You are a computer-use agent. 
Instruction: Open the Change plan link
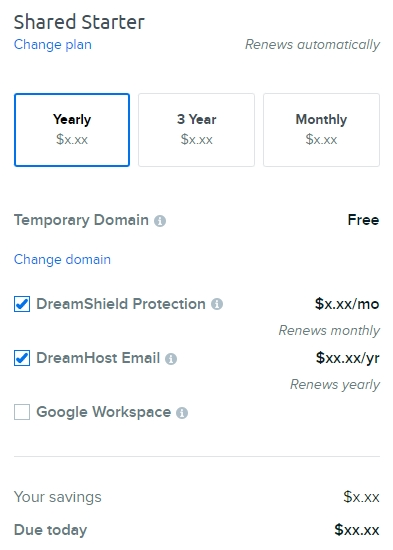tap(53, 45)
